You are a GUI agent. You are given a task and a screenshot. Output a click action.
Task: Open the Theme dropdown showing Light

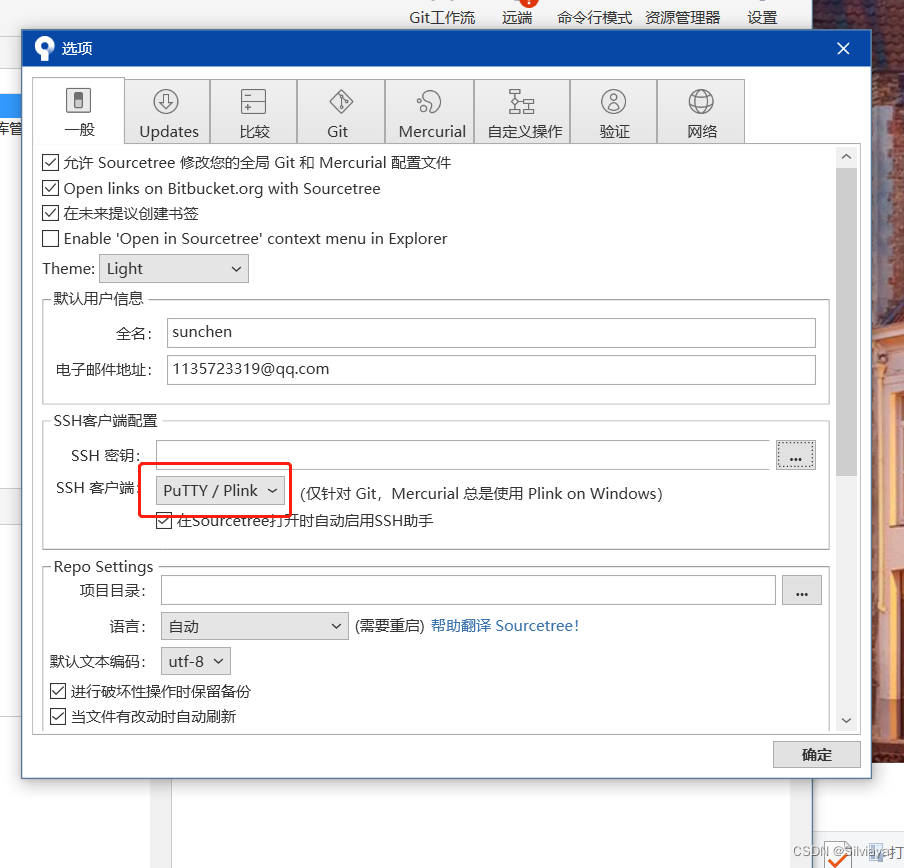pos(174,269)
